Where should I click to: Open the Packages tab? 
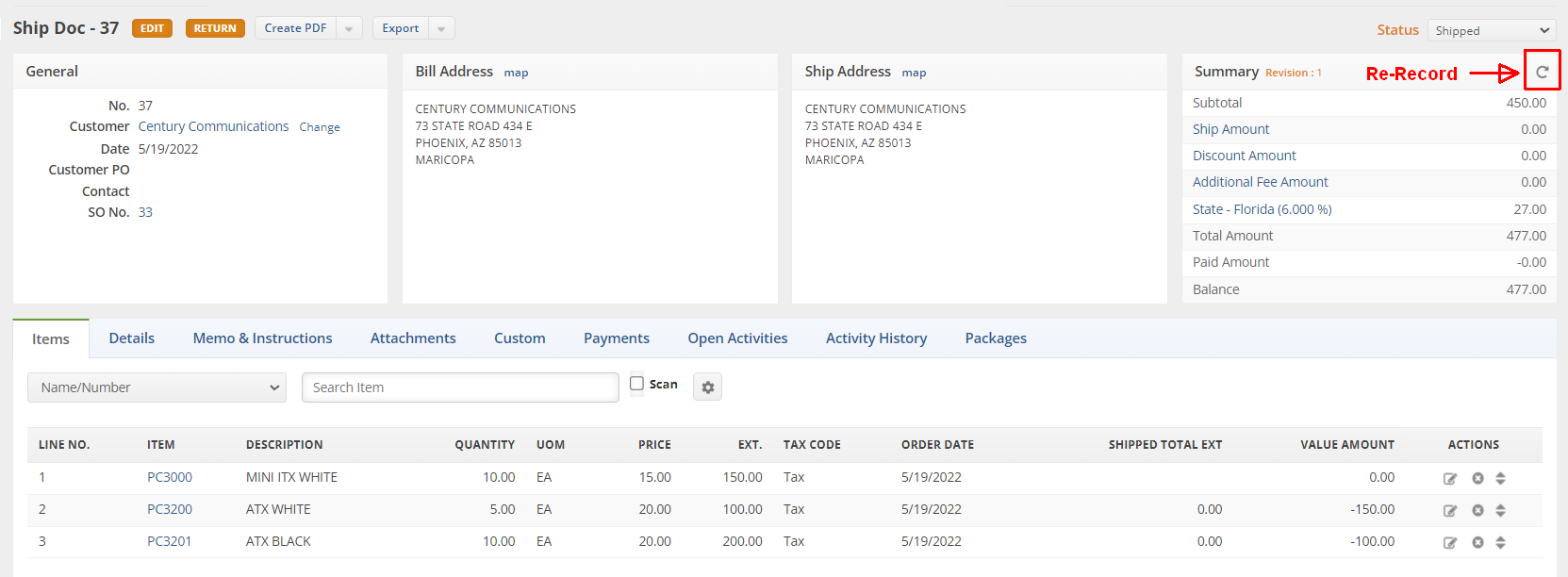(996, 338)
